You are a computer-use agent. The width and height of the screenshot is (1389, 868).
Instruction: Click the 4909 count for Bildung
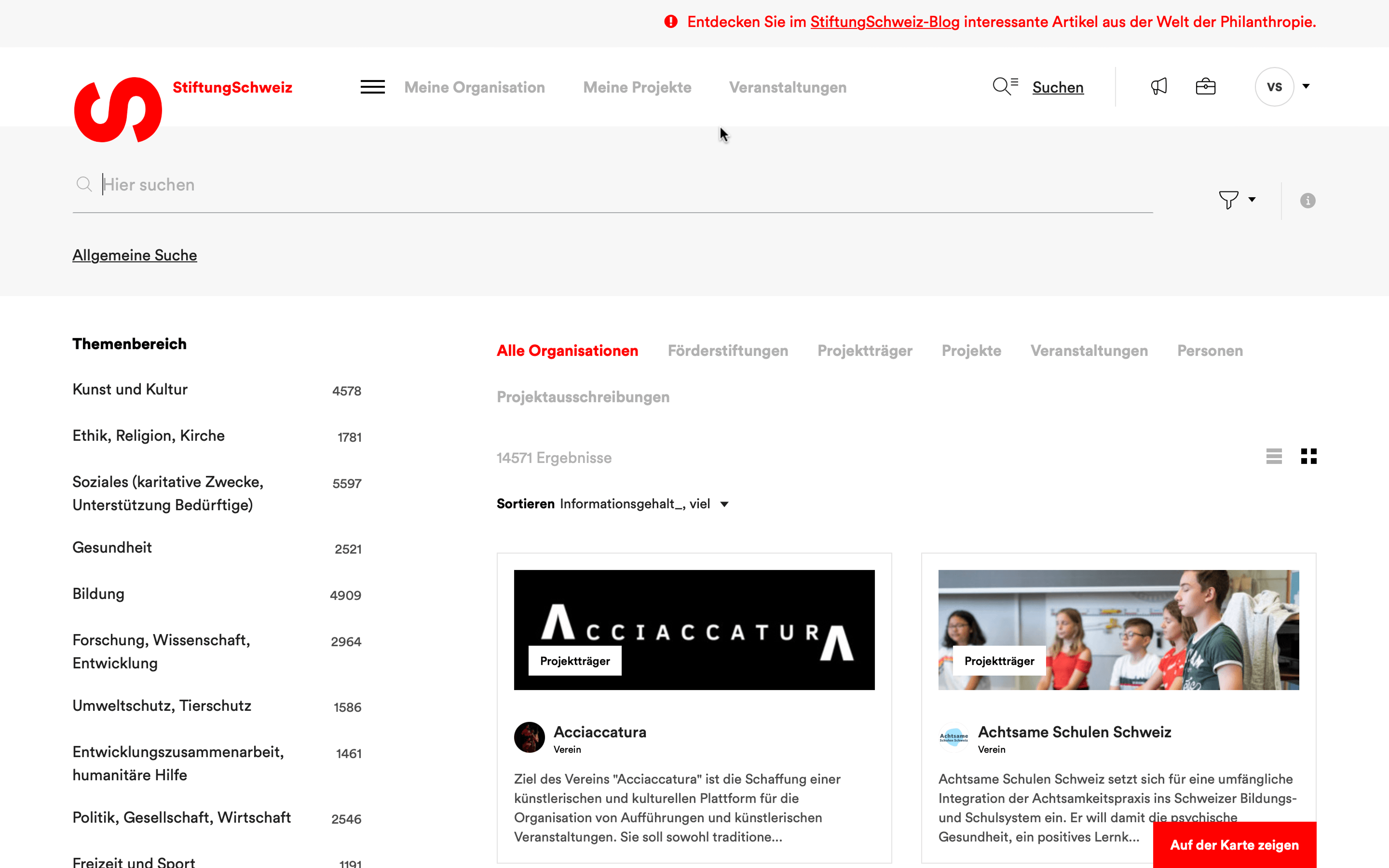pyautogui.click(x=345, y=596)
